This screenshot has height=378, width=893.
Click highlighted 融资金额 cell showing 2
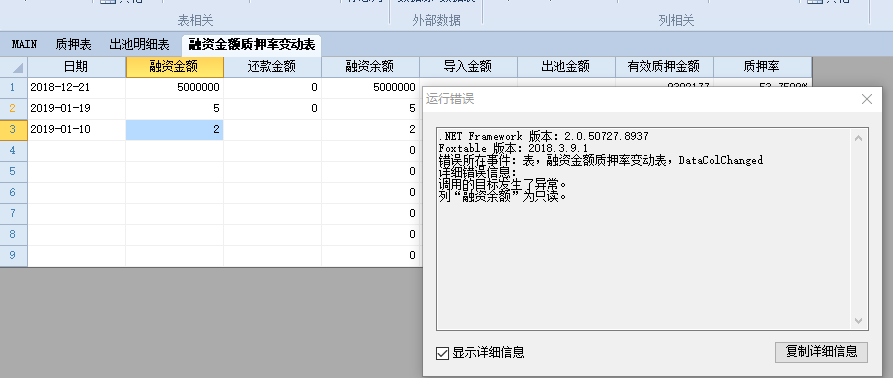click(174, 130)
